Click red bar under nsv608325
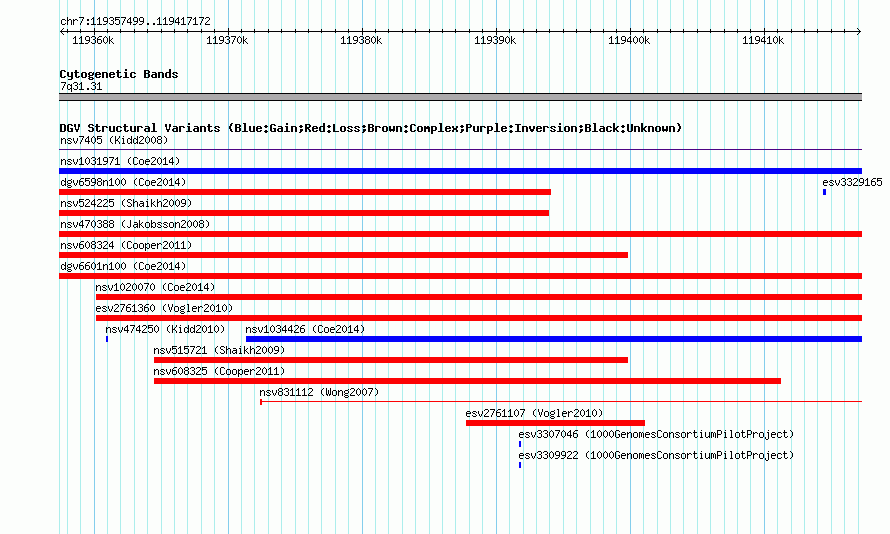Image resolution: width=890 pixels, height=534 pixels. click(x=467, y=381)
